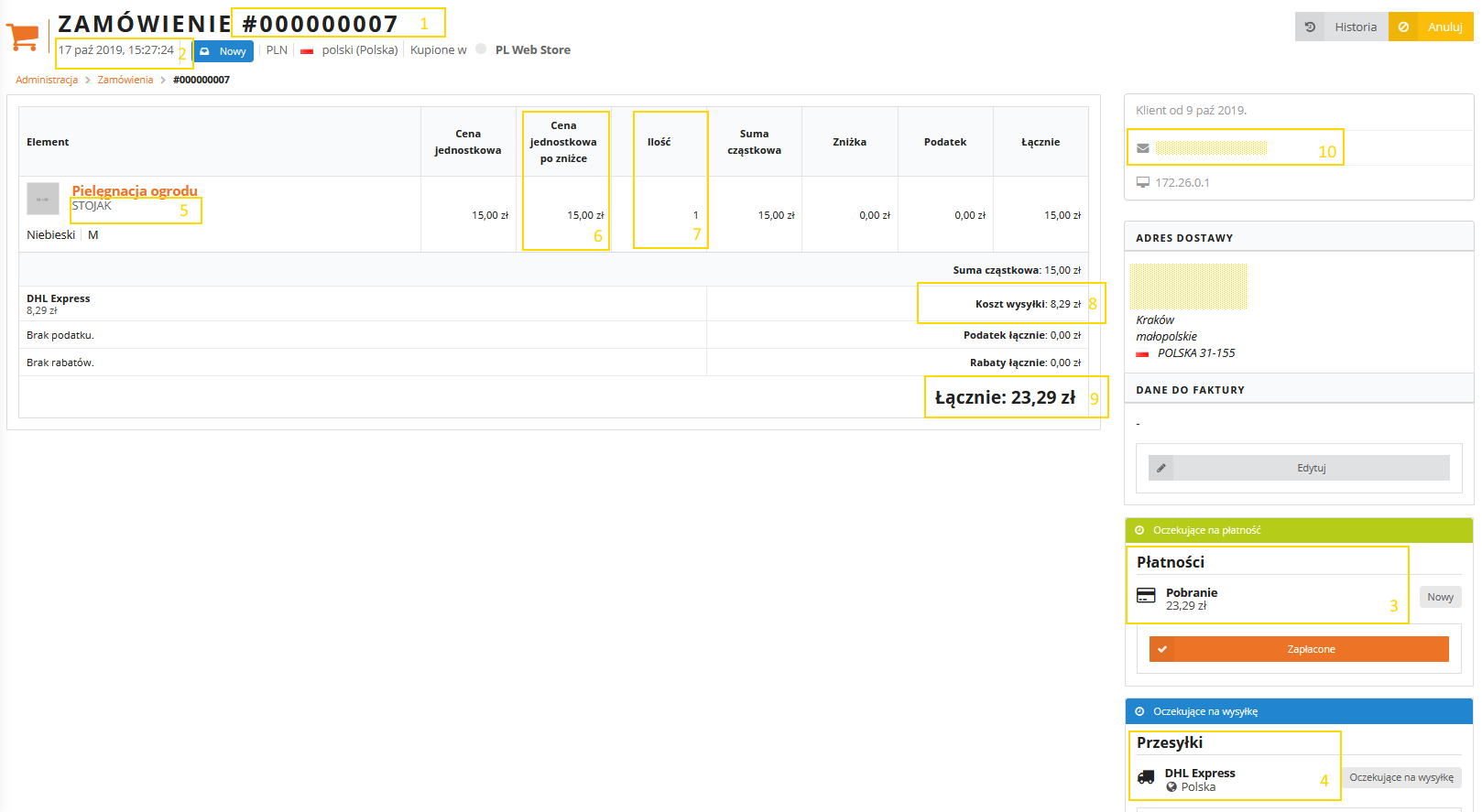The image size is (1482, 812).
Task: Go to Administracja in the breadcrumb
Action: (47, 80)
